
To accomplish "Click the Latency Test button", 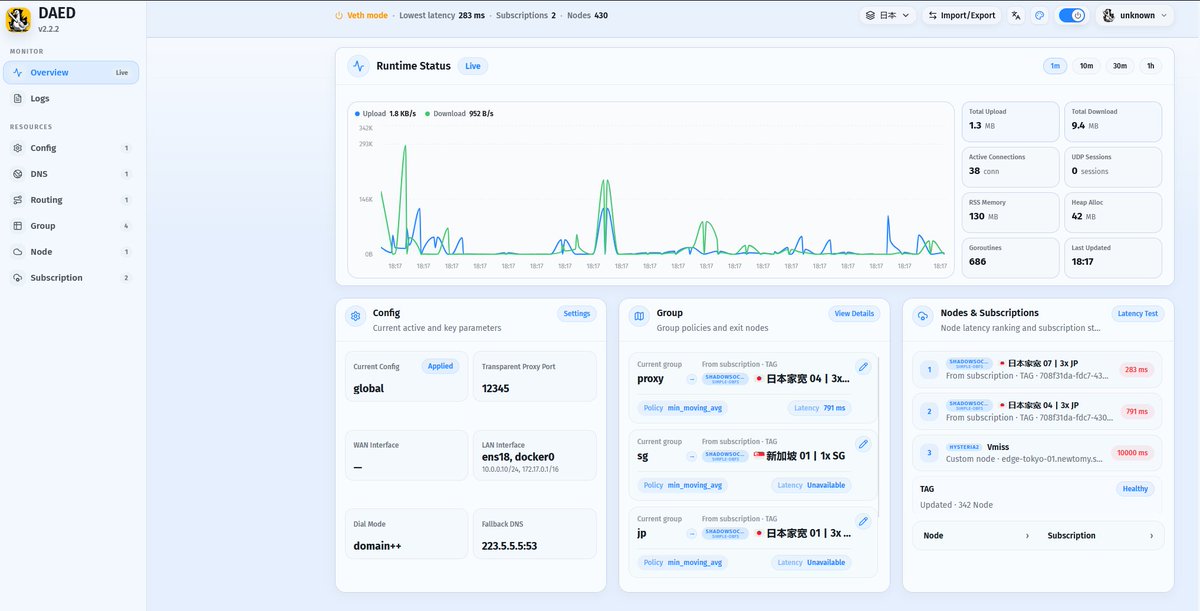I will point(1137,314).
